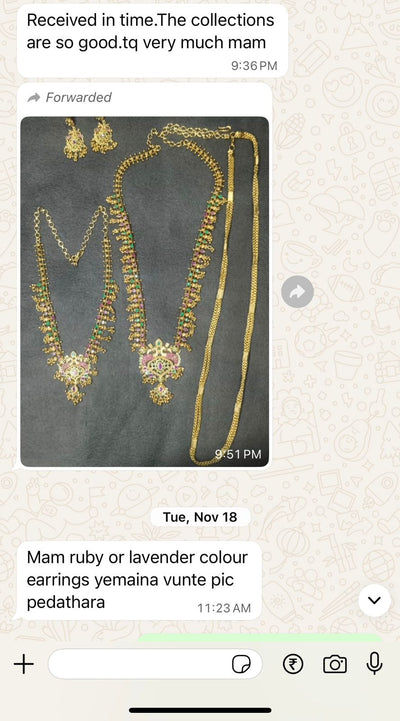This screenshot has width=400, height=721.
Task: Tap the plus attachment icon
Action: coord(23,664)
